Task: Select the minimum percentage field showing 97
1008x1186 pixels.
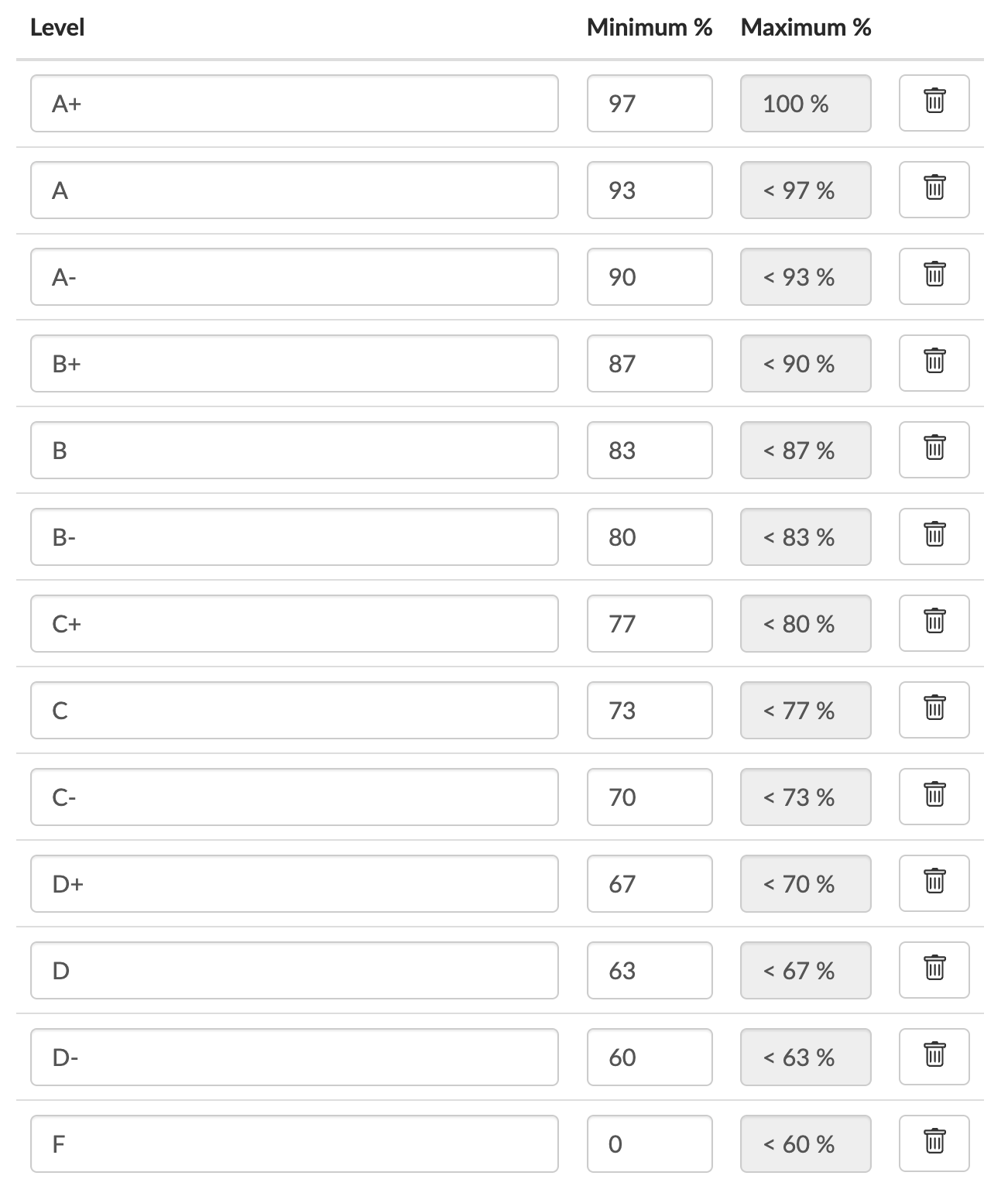Action: 650,103
